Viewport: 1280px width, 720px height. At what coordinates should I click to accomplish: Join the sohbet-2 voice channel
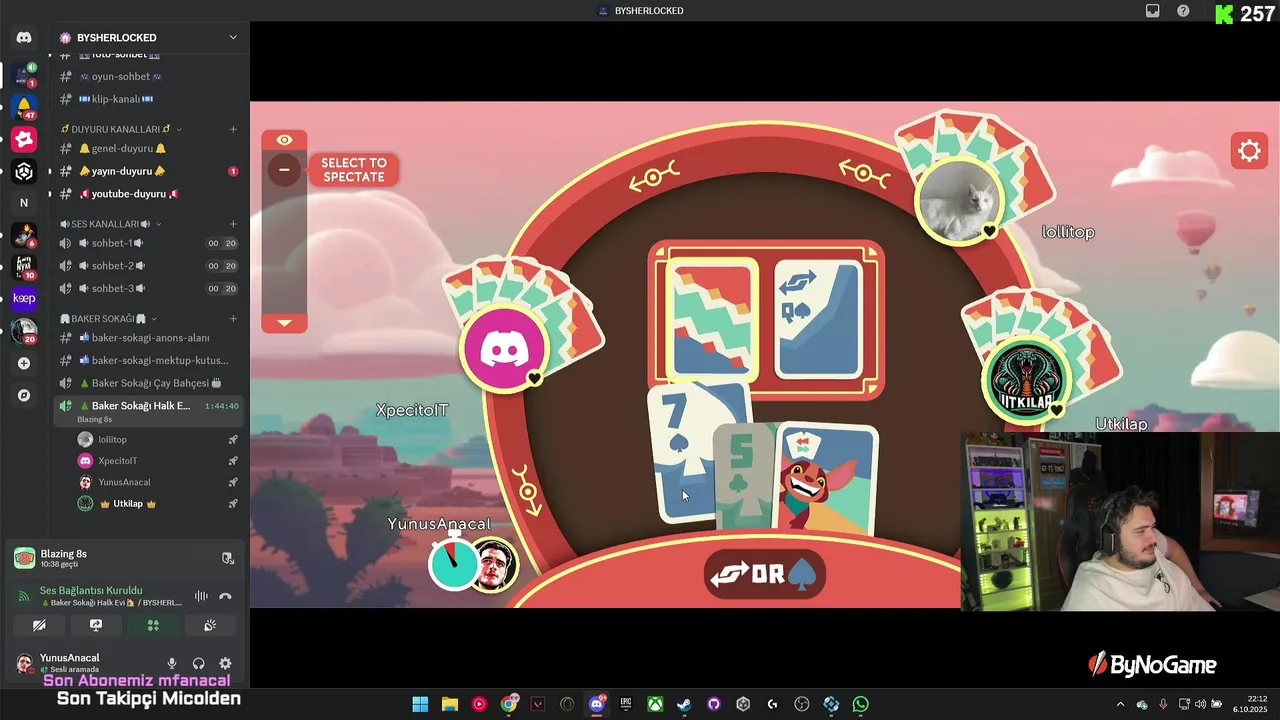(x=148, y=266)
